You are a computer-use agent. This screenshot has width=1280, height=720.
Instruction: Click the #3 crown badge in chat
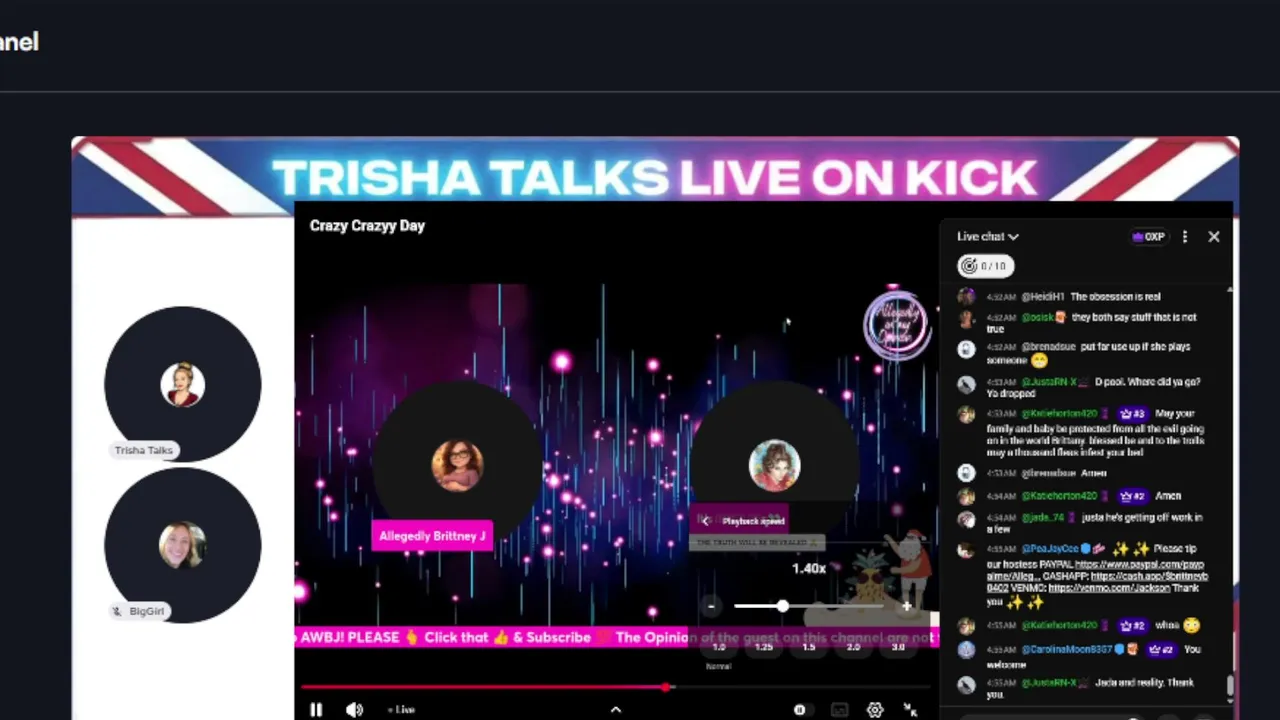pyautogui.click(x=1132, y=414)
